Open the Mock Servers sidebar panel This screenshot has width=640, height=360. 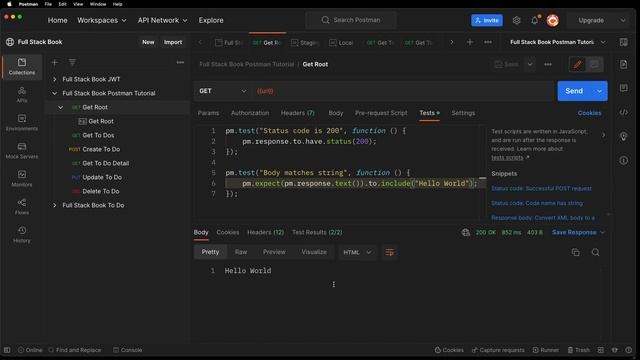[x=22, y=151]
